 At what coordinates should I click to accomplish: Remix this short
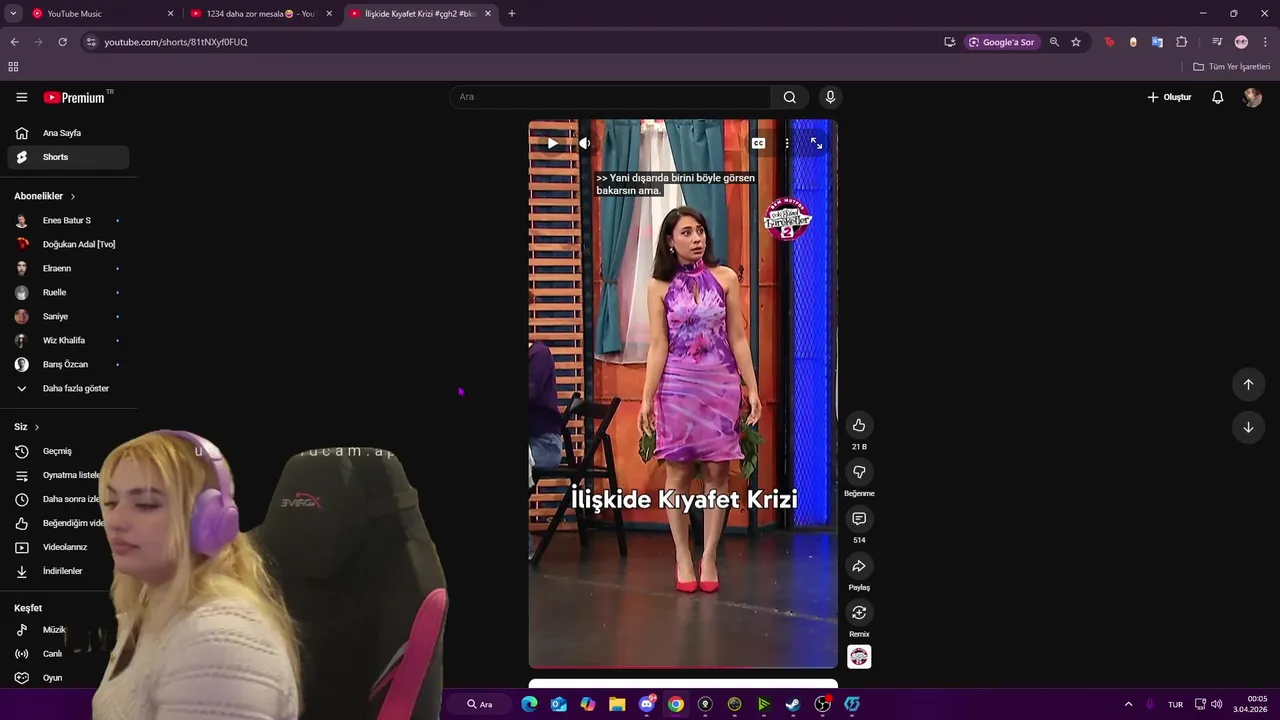(x=859, y=612)
